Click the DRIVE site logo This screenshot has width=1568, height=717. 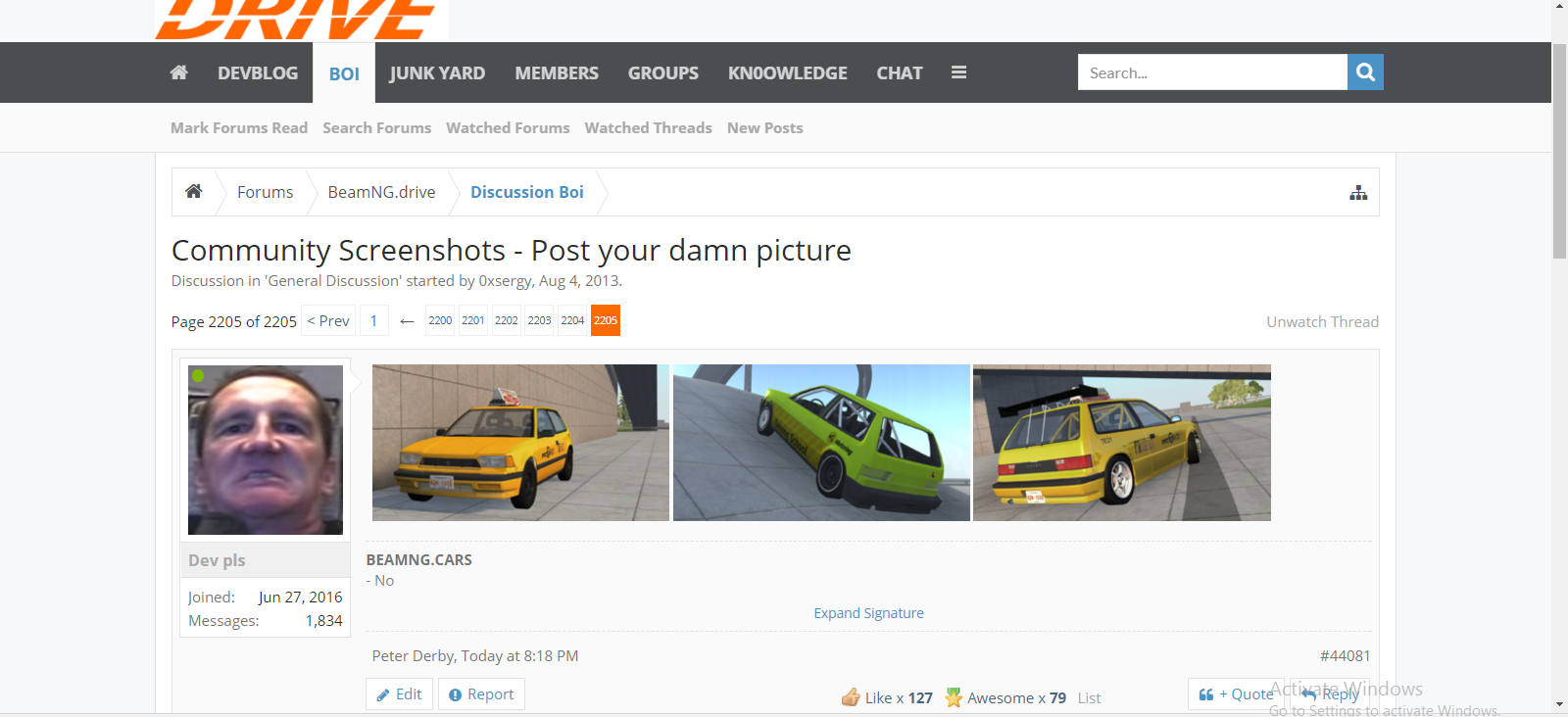tap(301, 20)
